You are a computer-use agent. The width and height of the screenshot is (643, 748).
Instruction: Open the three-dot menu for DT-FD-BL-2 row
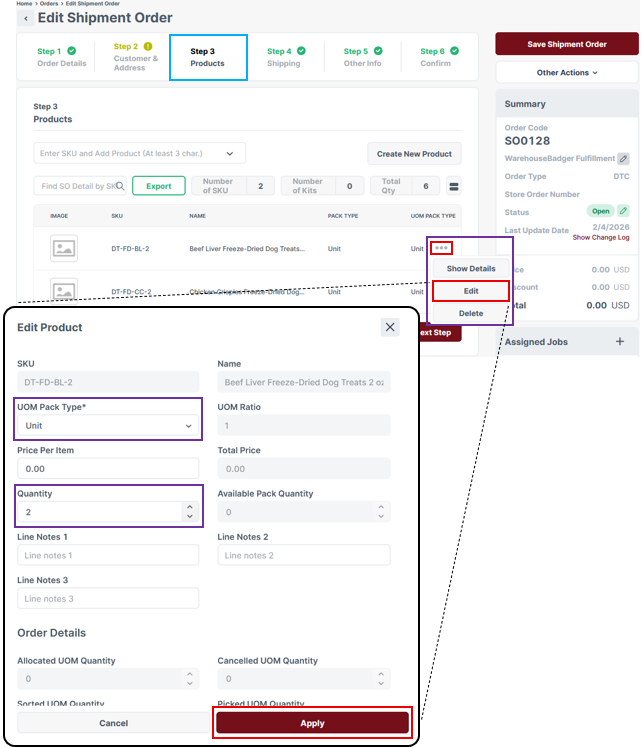tap(441, 248)
